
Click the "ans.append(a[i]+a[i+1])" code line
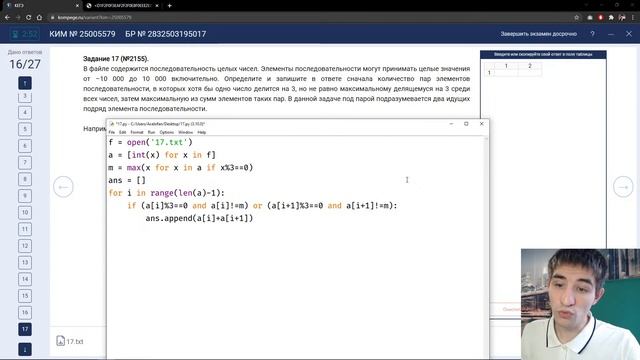click(199, 218)
